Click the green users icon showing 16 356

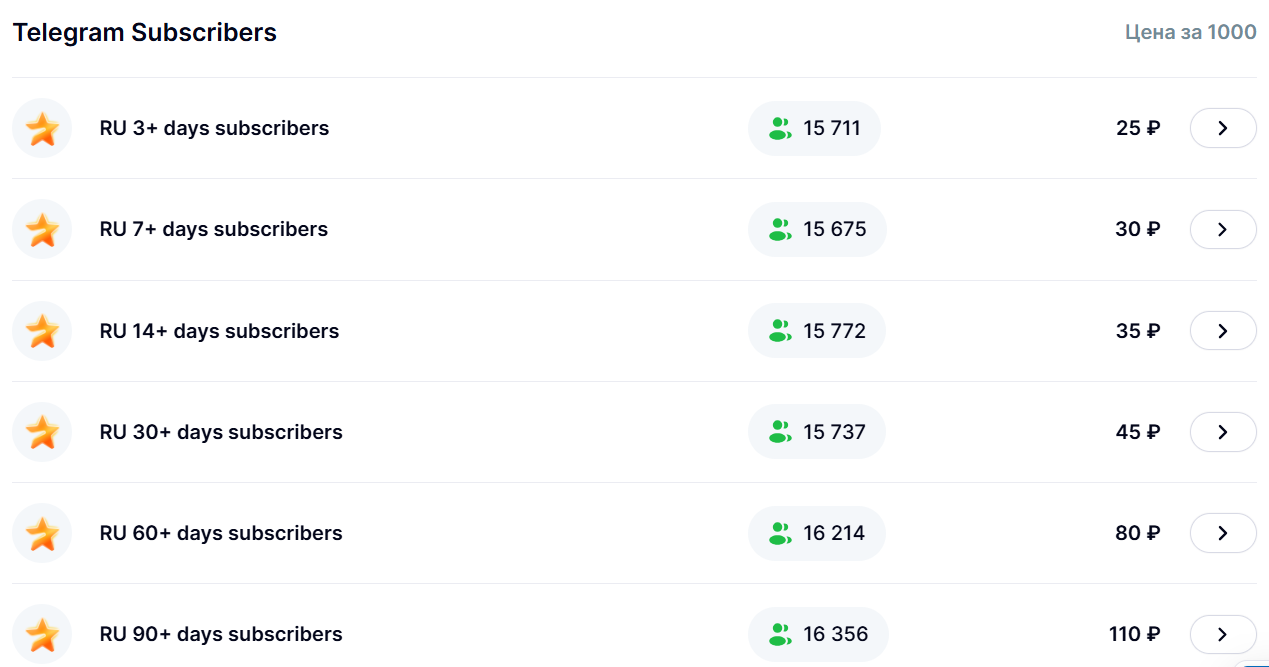point(780,635)
